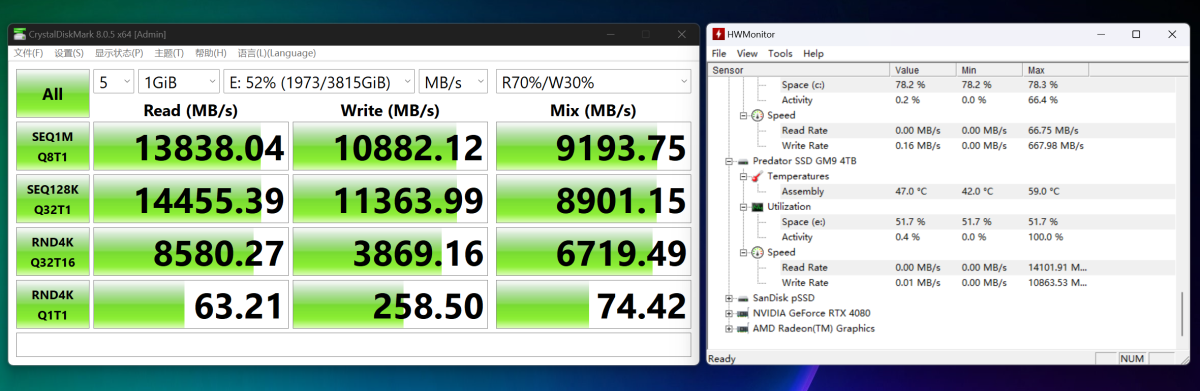Click the SEQ128K write result 11363.99
This screenshot has width=1200, height=391.
(x=391, y=200)
